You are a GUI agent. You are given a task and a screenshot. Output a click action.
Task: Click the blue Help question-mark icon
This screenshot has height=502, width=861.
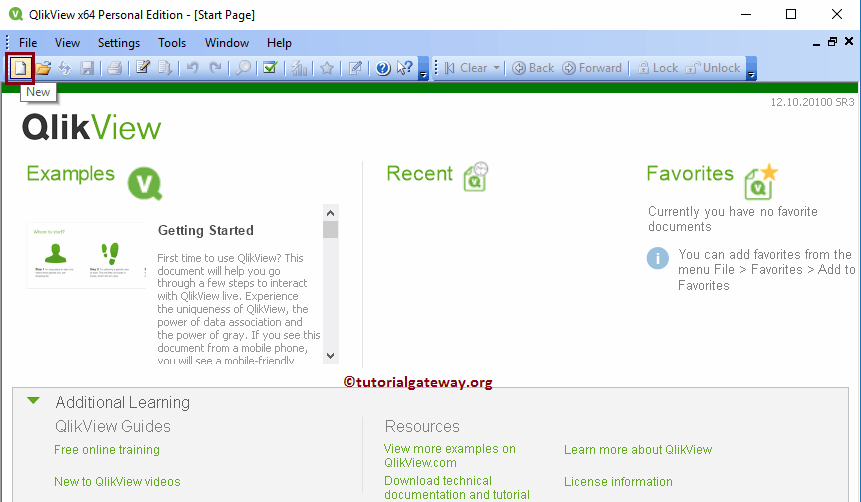click(x=383, y=68)
